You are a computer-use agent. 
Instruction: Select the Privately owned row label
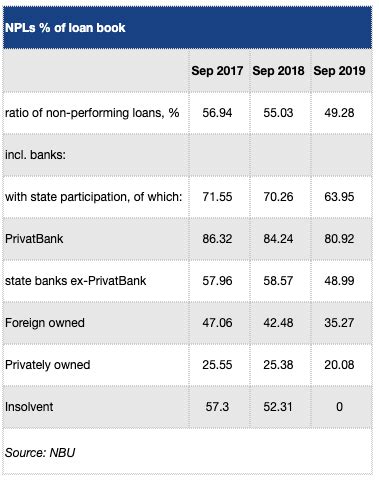point(48,365)
